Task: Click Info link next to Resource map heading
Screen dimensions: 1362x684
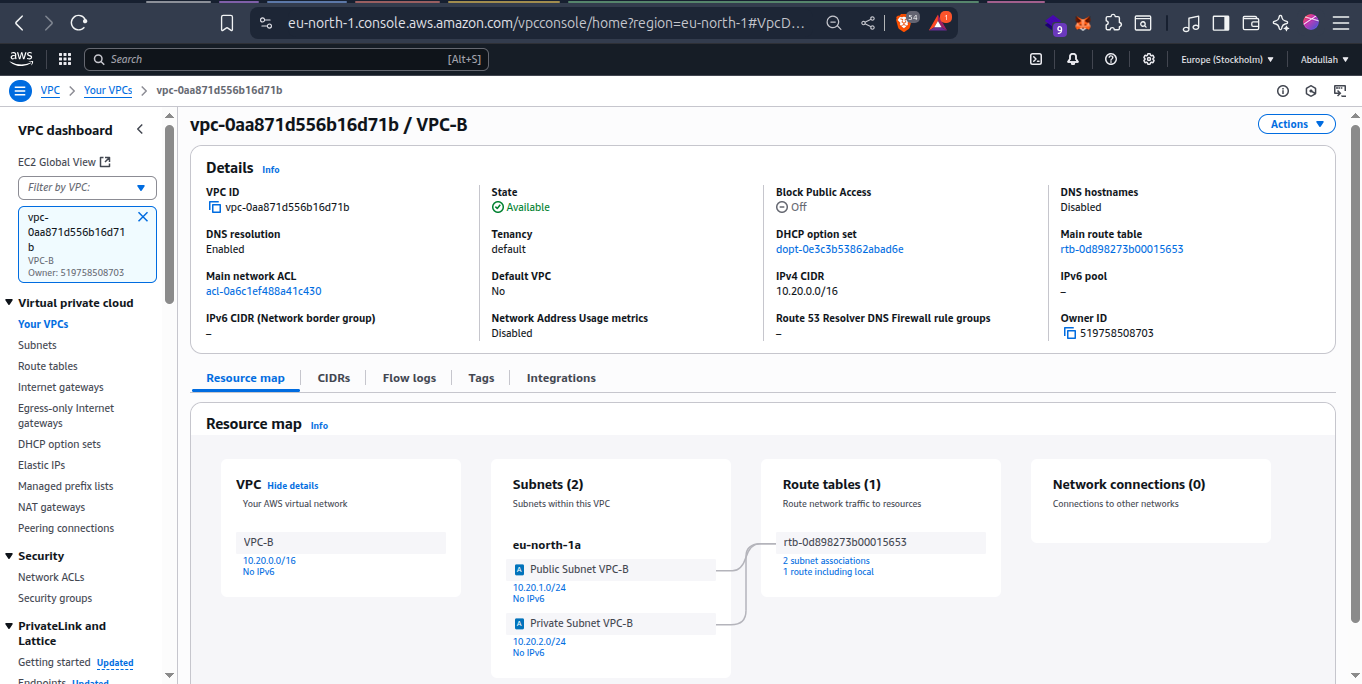Action: [319, 426]
